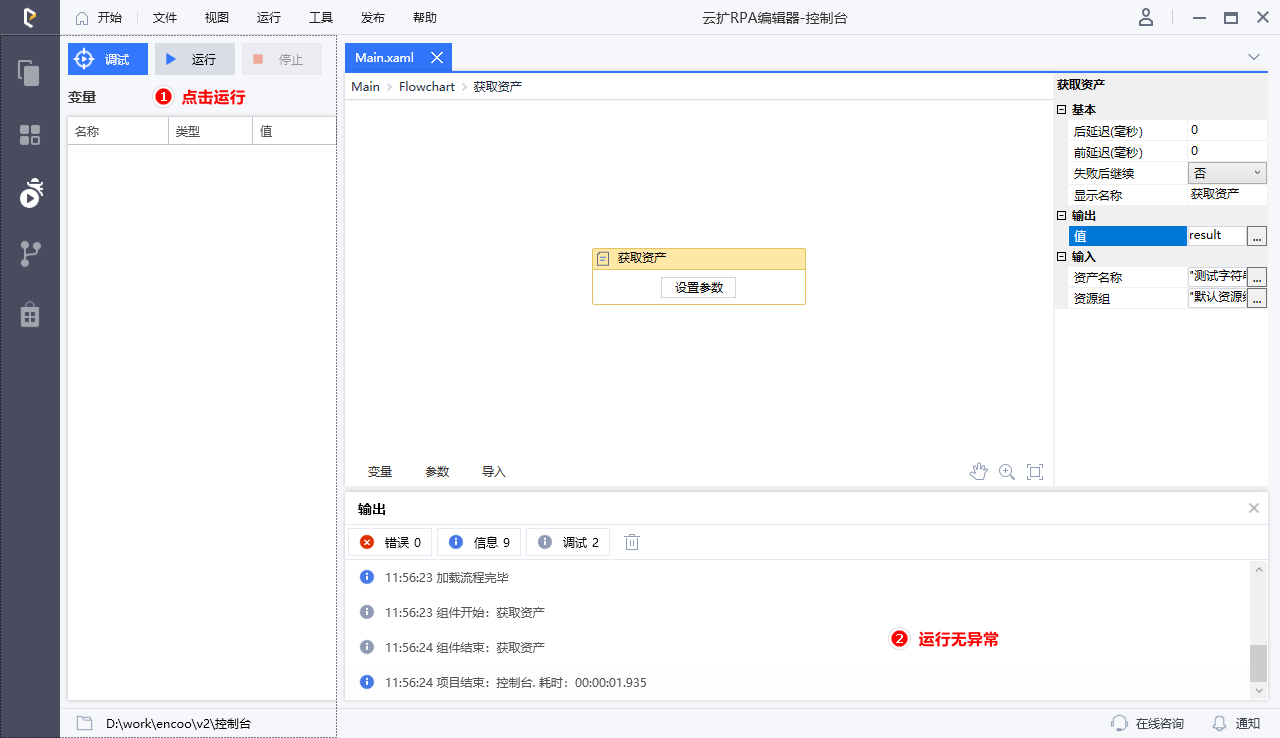Click the 停止 stop button
1280x738 pixels.
pos(282,59)
